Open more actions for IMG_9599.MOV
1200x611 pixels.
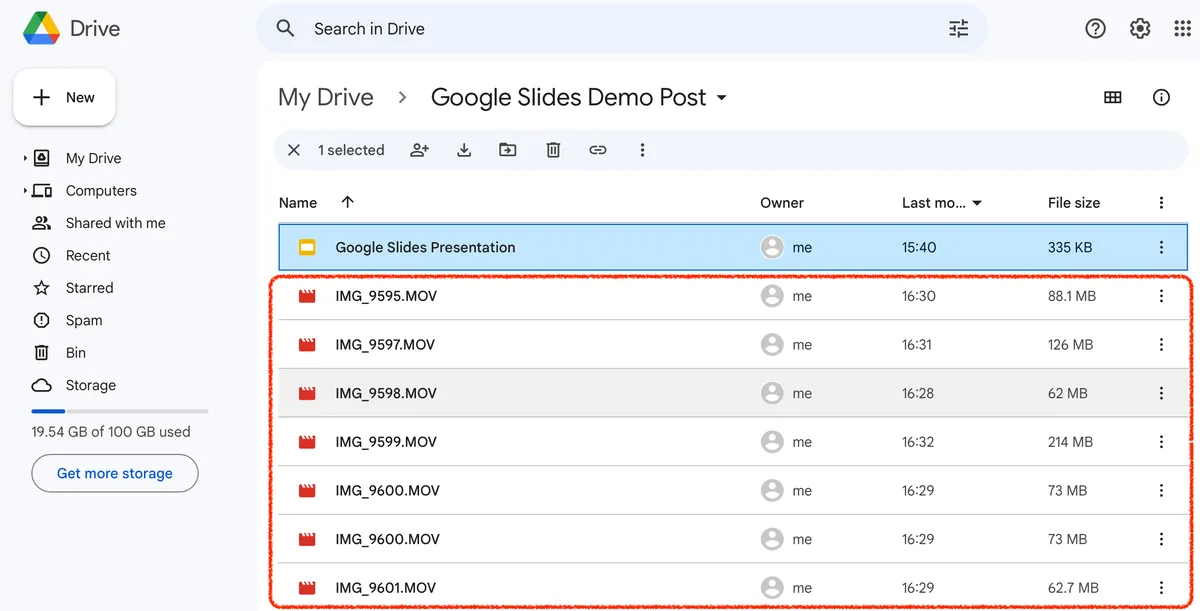(x=1161, y=442)
